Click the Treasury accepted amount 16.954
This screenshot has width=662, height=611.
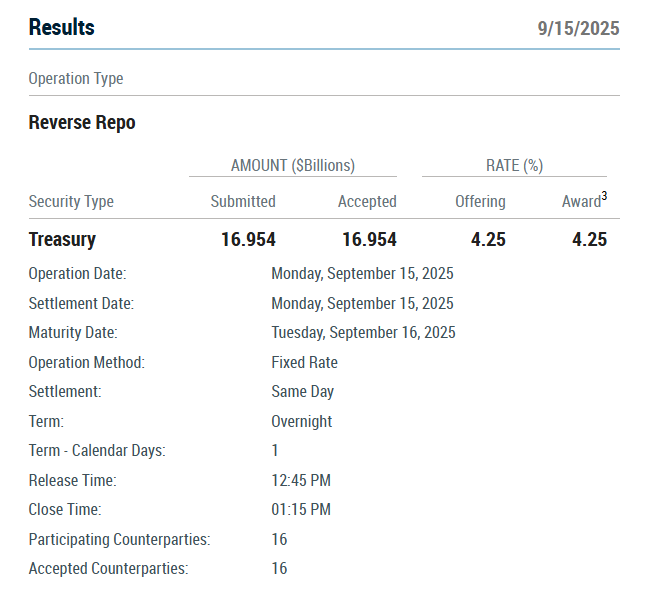click(369, 240)
